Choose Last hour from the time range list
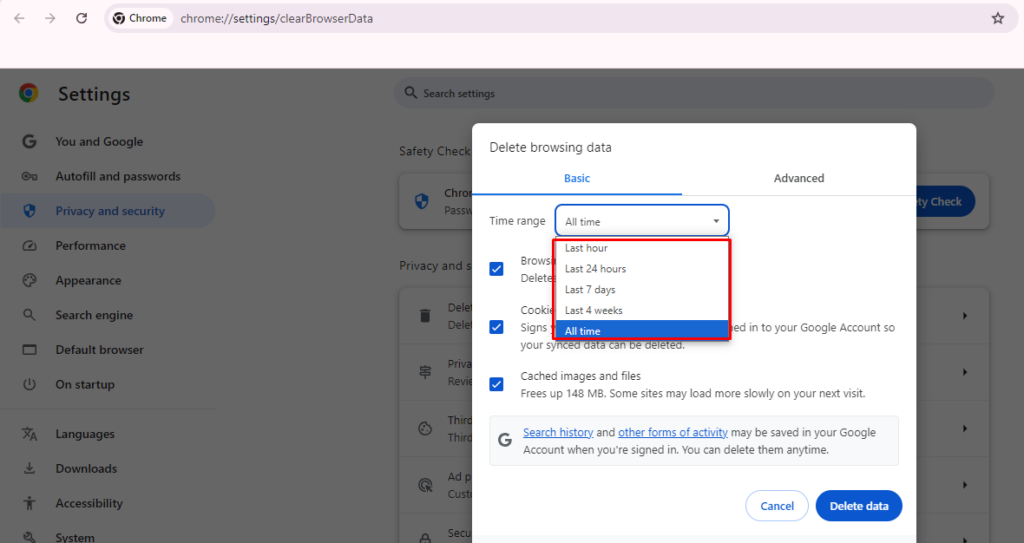 (x=641, y=248)
